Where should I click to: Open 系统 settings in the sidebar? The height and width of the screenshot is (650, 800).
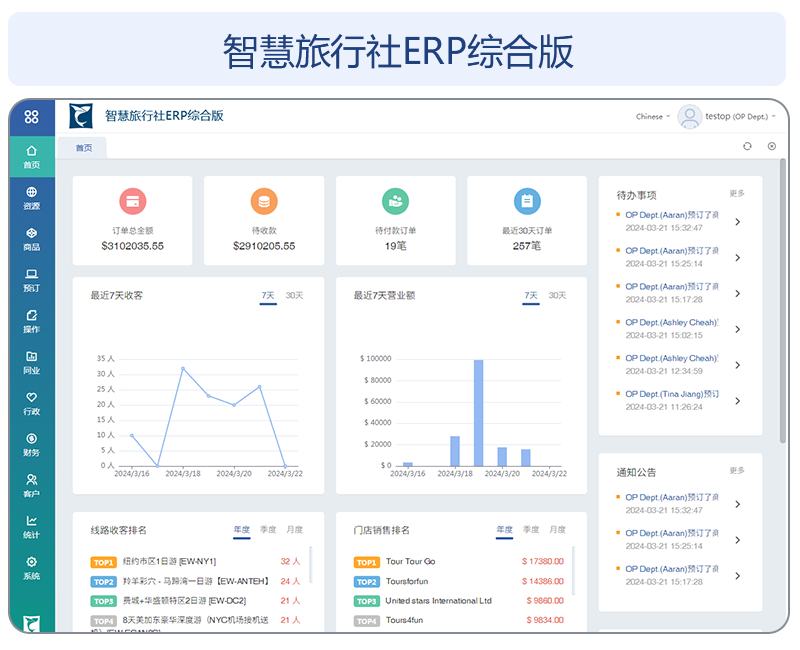coord(32,568)
